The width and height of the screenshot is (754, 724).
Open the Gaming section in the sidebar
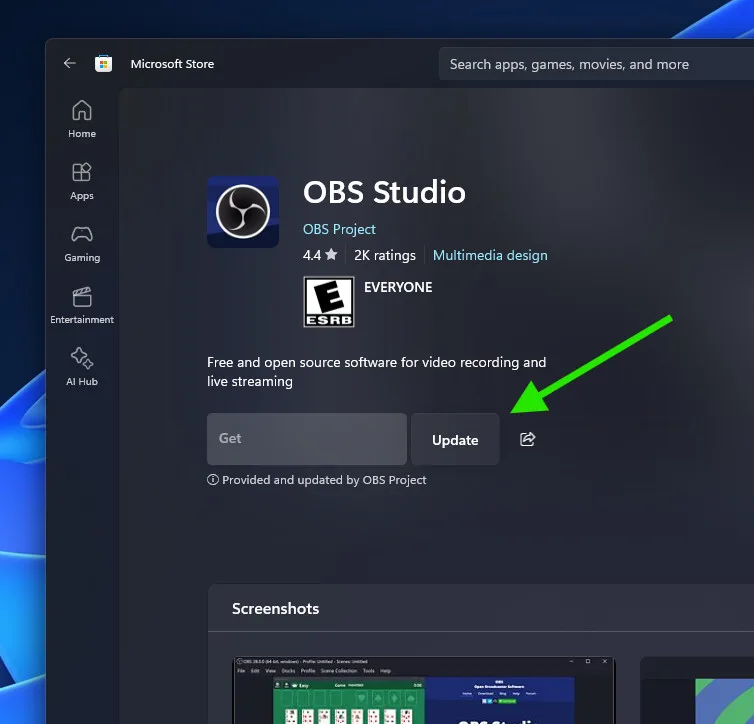click(x=82, y=243)
